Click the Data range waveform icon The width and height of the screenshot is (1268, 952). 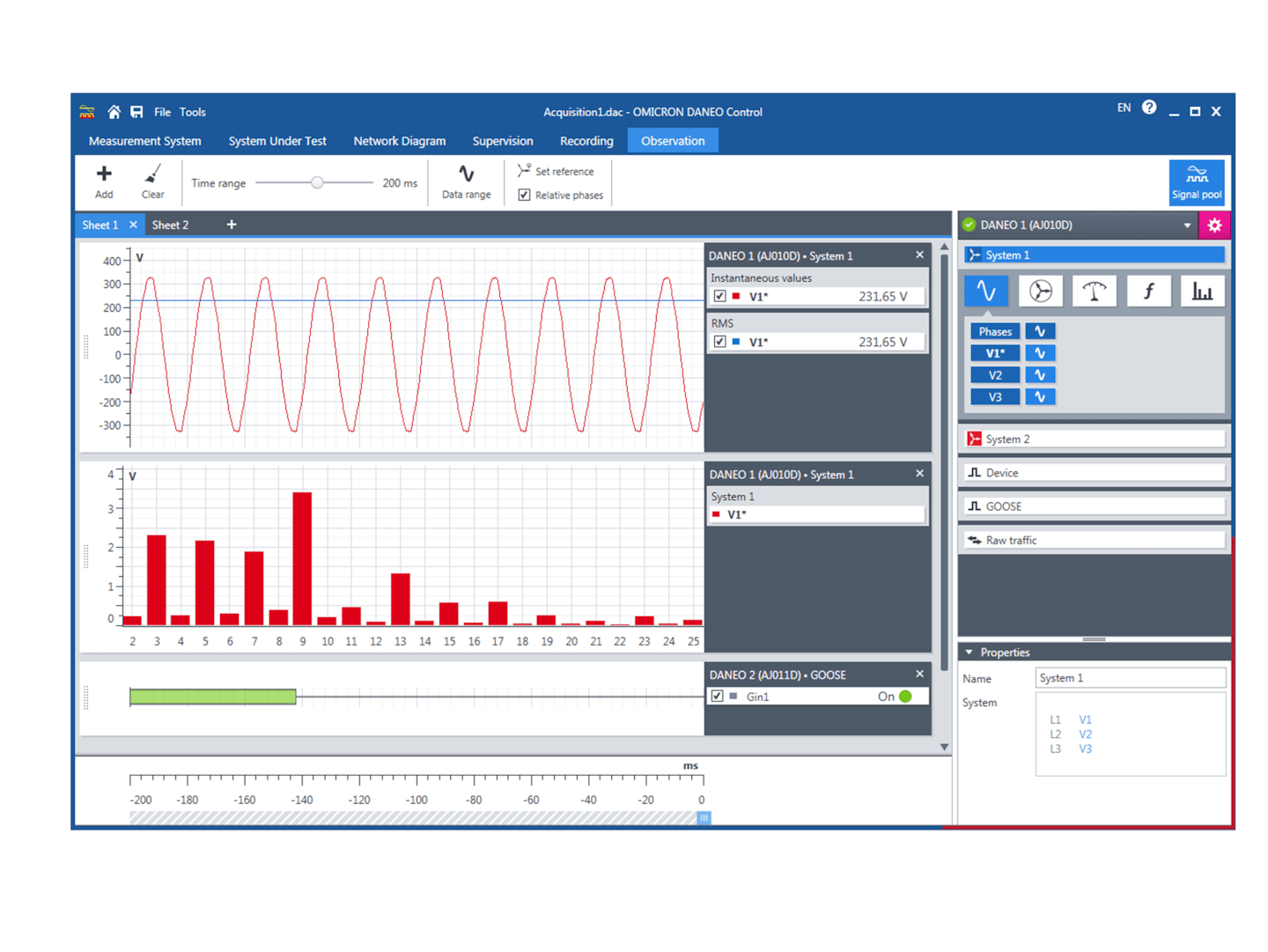tap(466, 181)
